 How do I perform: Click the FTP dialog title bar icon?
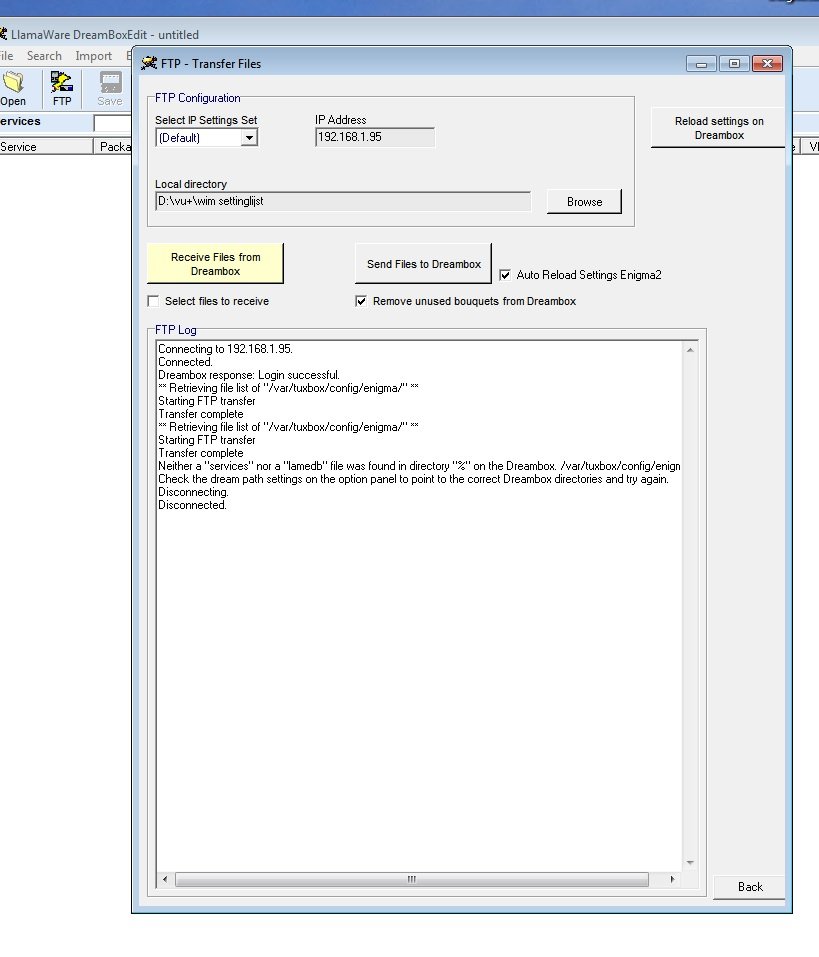[149, 63]
